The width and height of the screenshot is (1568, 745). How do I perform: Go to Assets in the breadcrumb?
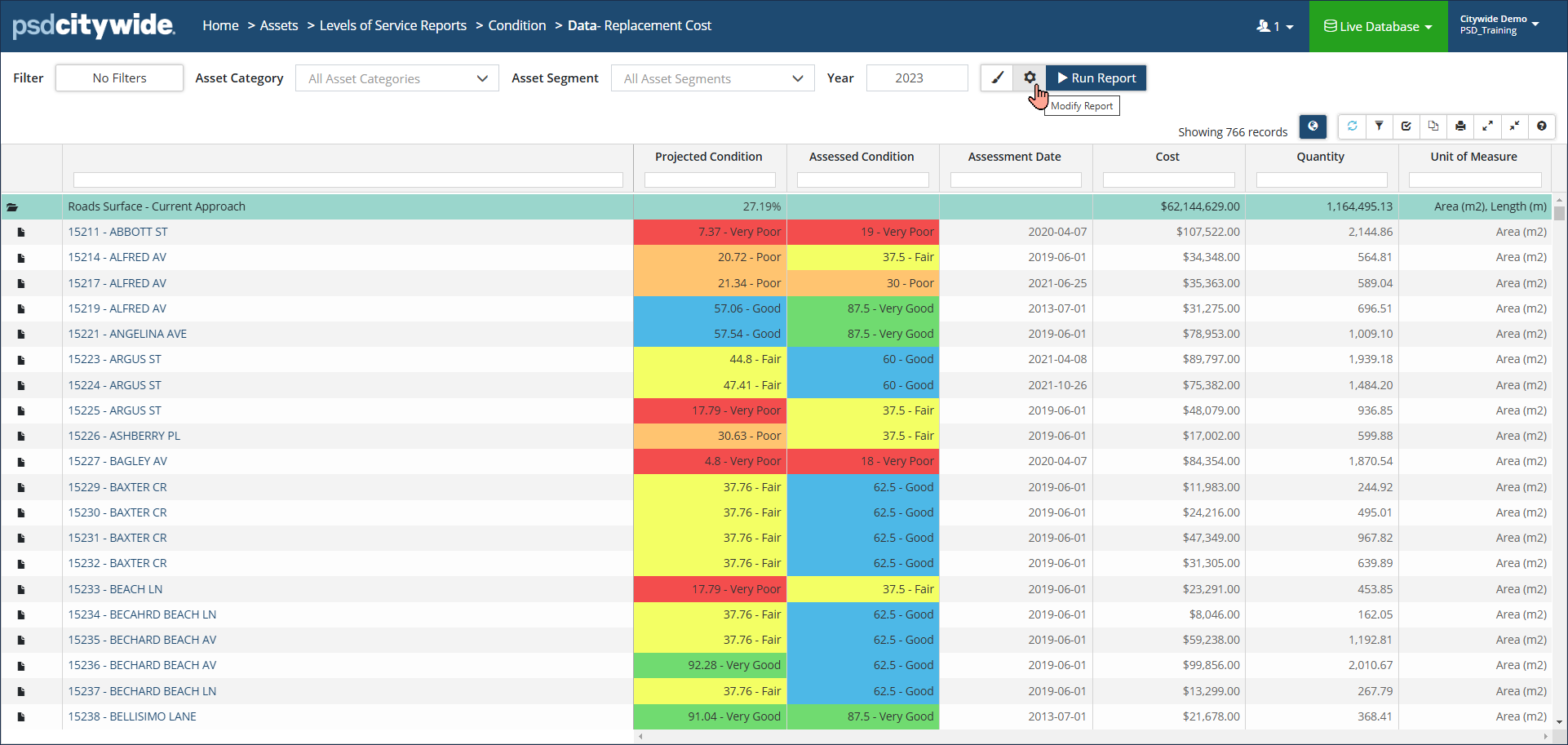pos(279,25)
